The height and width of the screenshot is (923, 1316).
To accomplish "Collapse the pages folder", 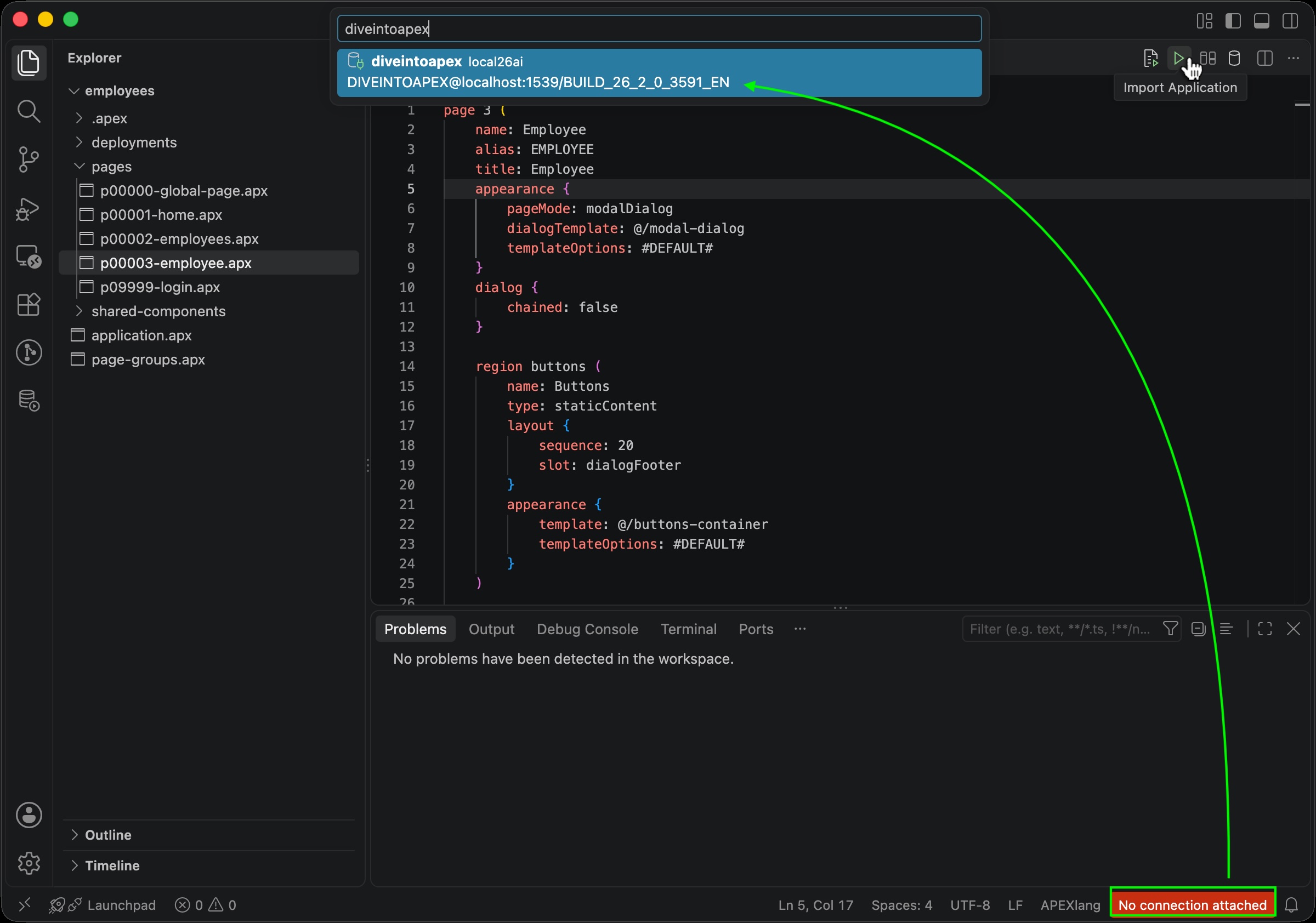I will click(x=80, y=166).
